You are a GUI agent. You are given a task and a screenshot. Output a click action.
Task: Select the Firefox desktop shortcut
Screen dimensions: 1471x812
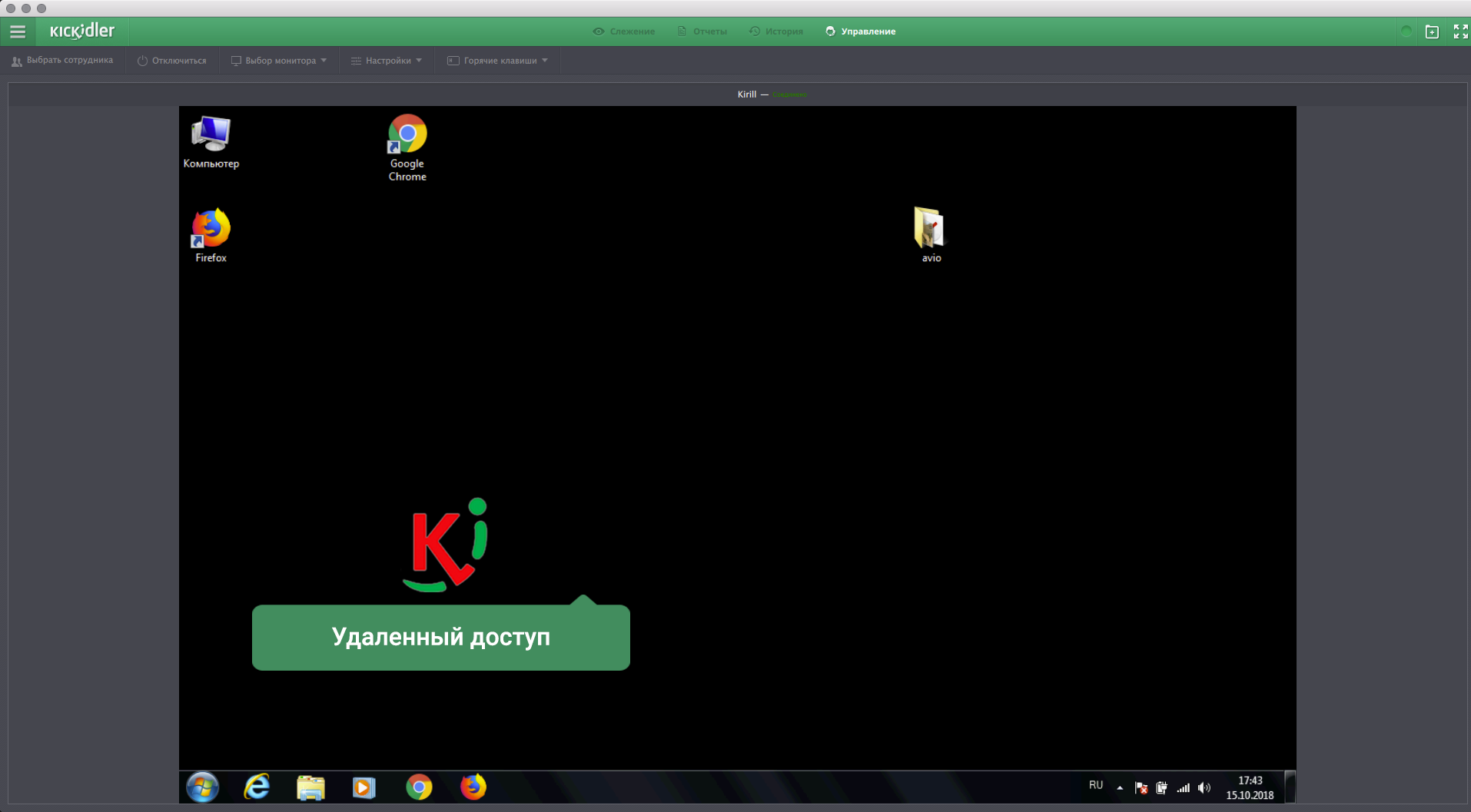(211, 236)
